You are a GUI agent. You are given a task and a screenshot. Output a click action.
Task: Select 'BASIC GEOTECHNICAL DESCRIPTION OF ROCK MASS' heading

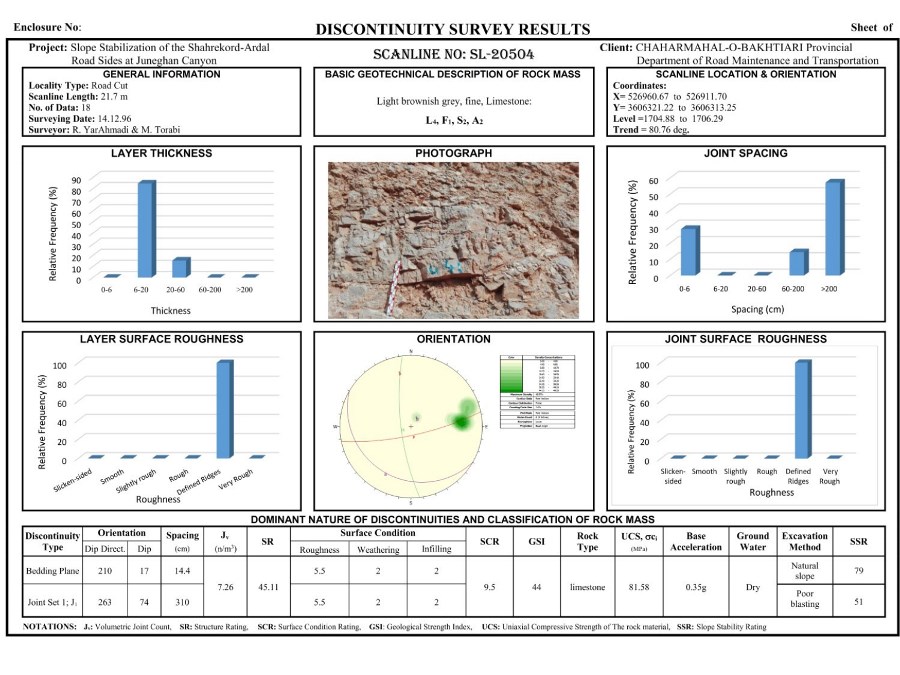[x=453, y=74]
